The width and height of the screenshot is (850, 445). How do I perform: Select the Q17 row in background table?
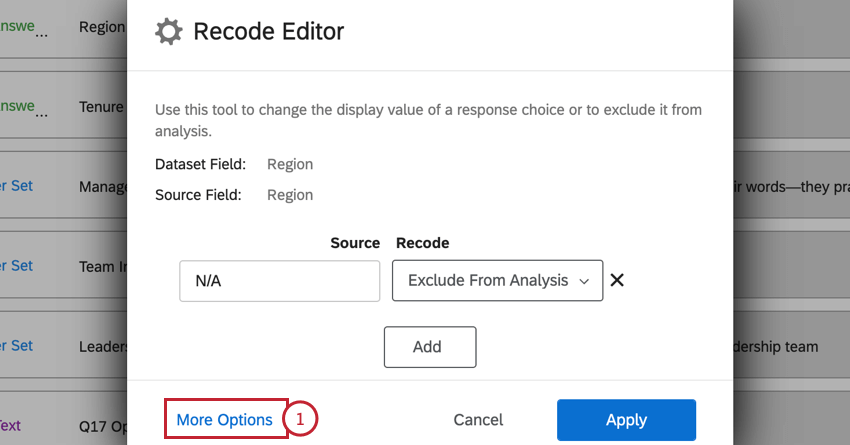click(x=102, y=425)
